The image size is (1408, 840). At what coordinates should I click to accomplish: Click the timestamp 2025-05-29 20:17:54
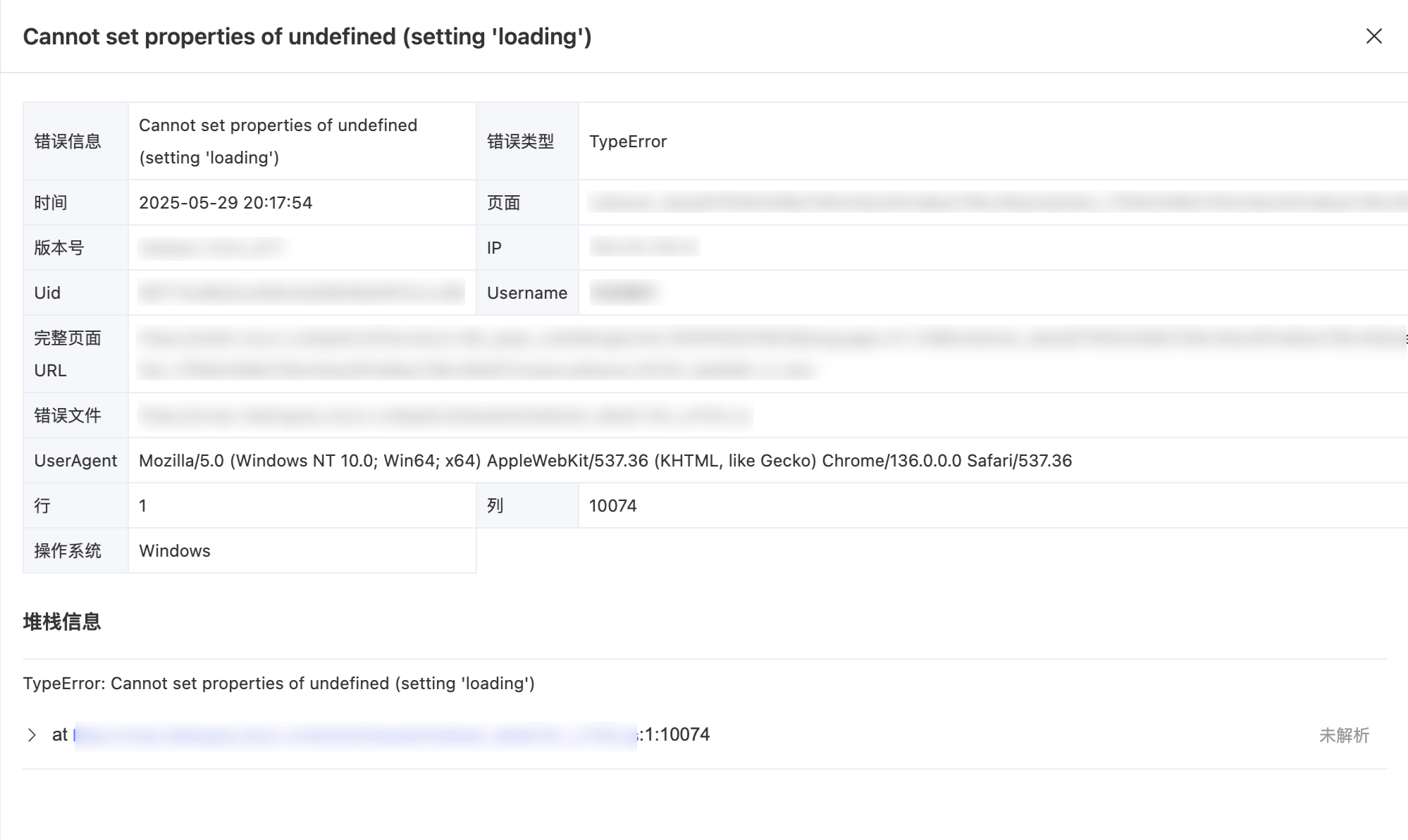tap(226, 203)
